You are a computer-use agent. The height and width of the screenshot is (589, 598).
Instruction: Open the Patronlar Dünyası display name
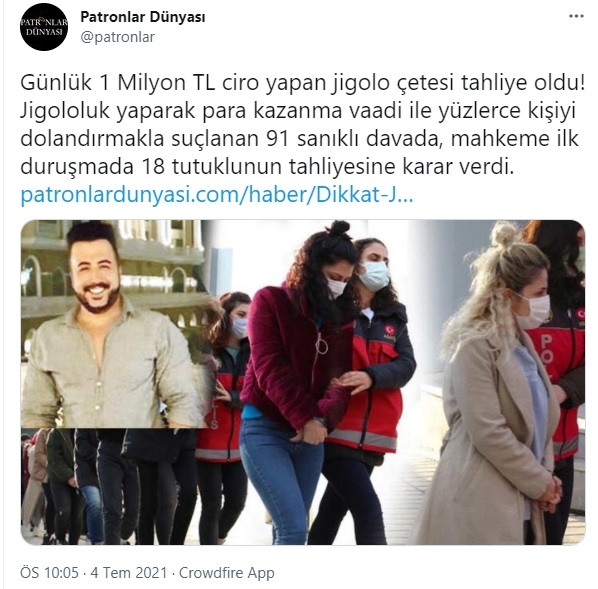point(143,17)
